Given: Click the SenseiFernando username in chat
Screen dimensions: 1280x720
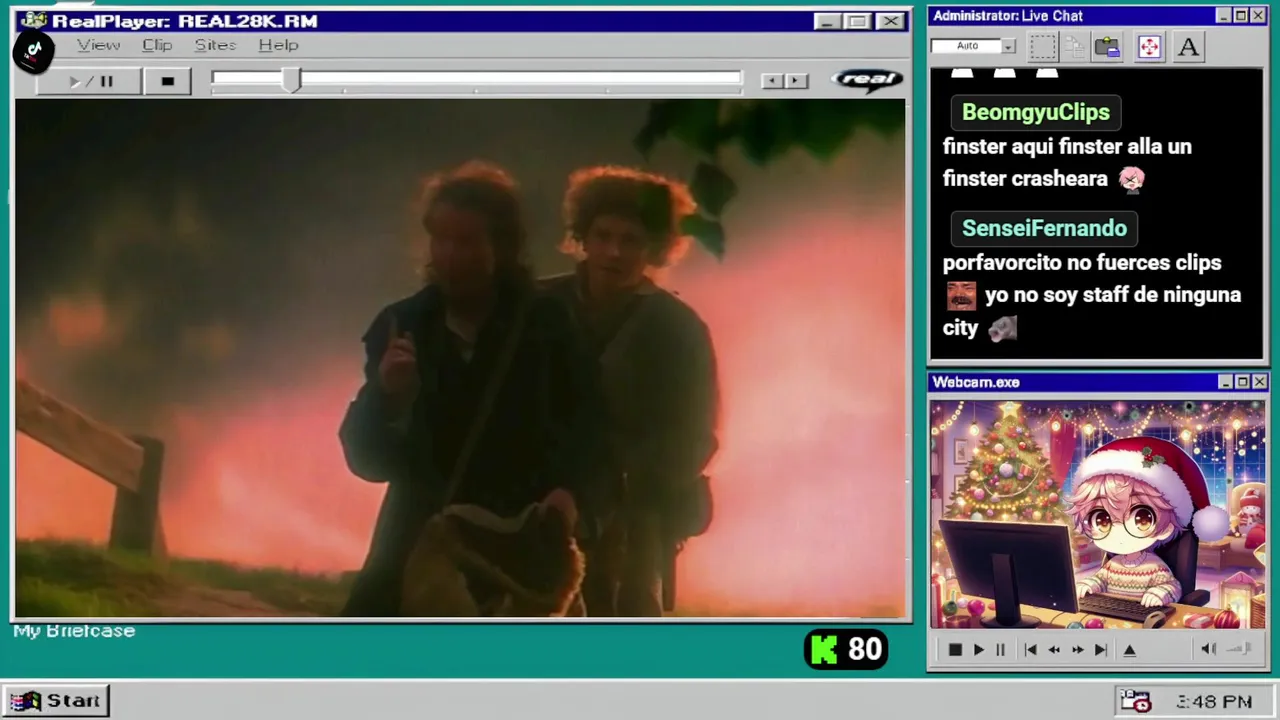Looking at the screenshot, I should [x=1044, y=228].
